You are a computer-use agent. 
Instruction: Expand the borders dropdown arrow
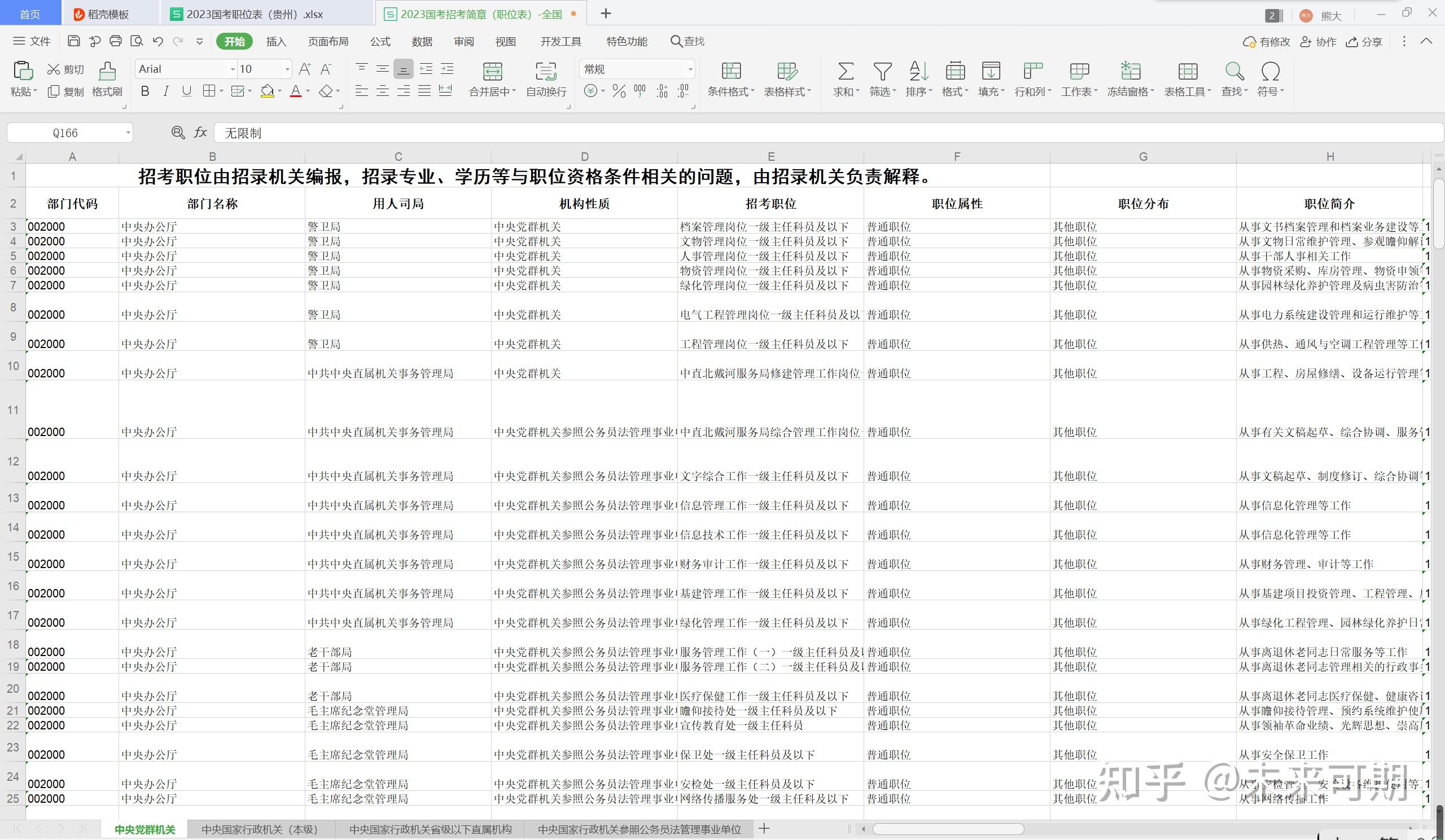click(221, 91)
